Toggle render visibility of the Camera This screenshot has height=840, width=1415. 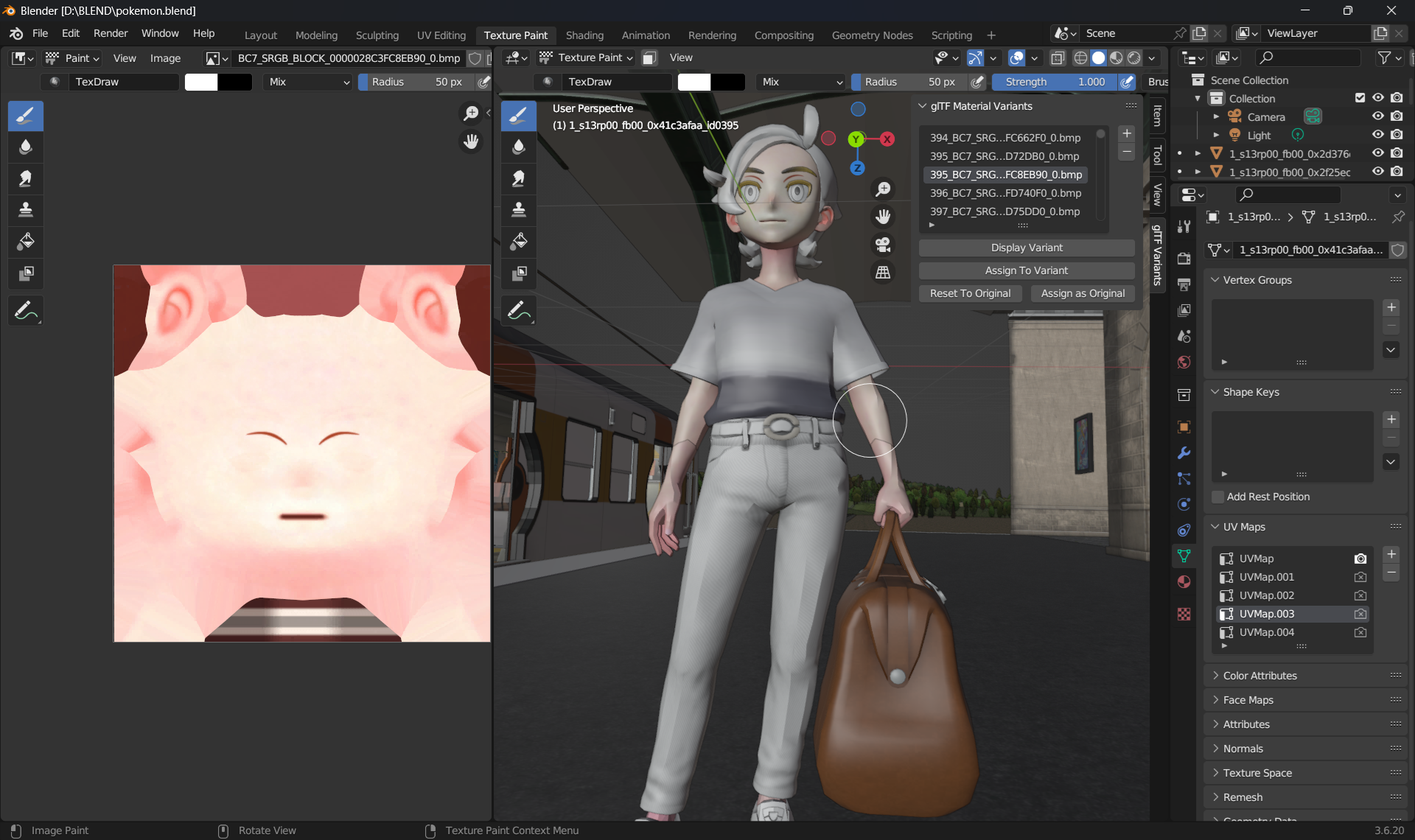[x=1397, y=116]
